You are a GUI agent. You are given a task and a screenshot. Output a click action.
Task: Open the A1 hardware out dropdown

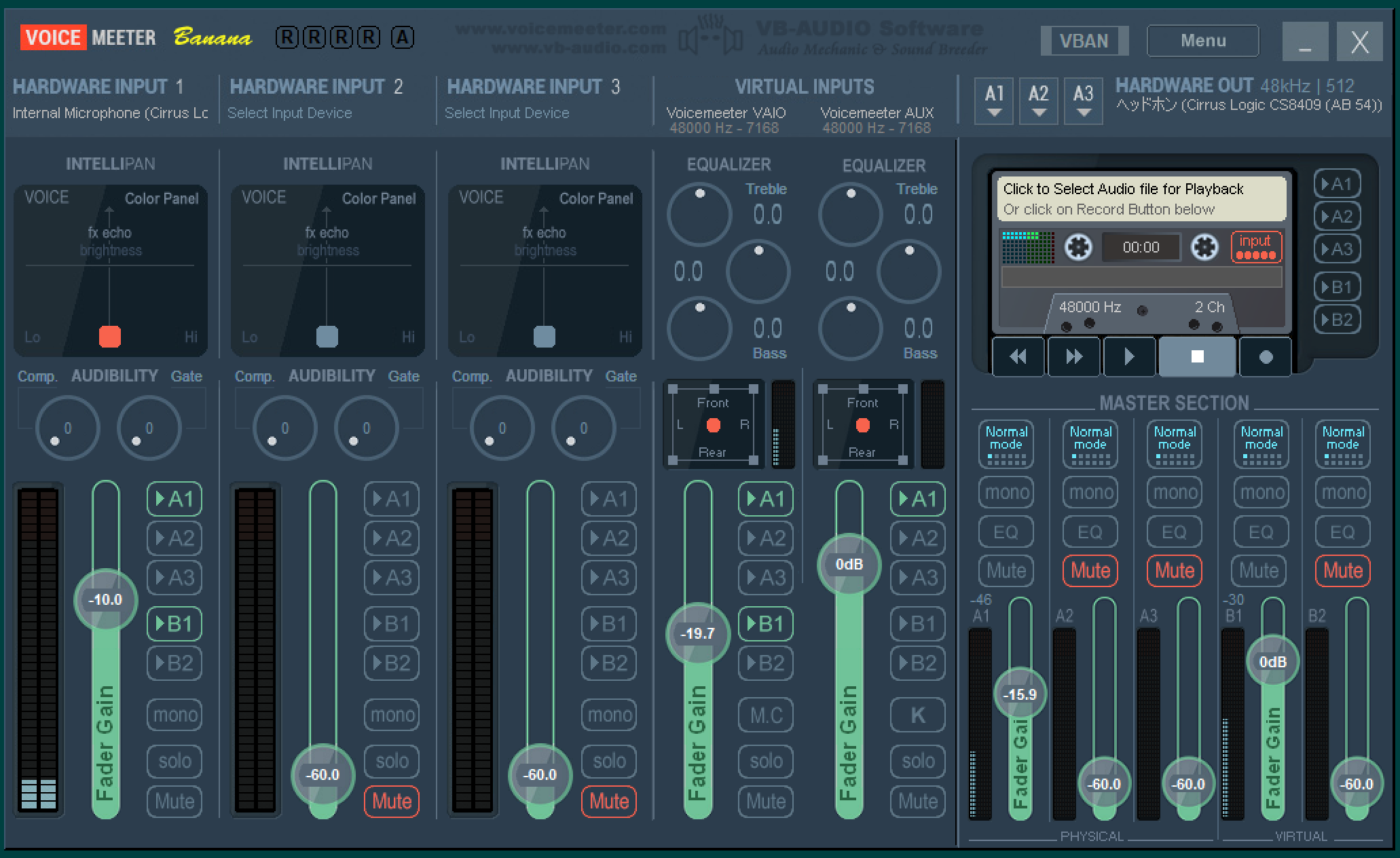pos(994,100)
